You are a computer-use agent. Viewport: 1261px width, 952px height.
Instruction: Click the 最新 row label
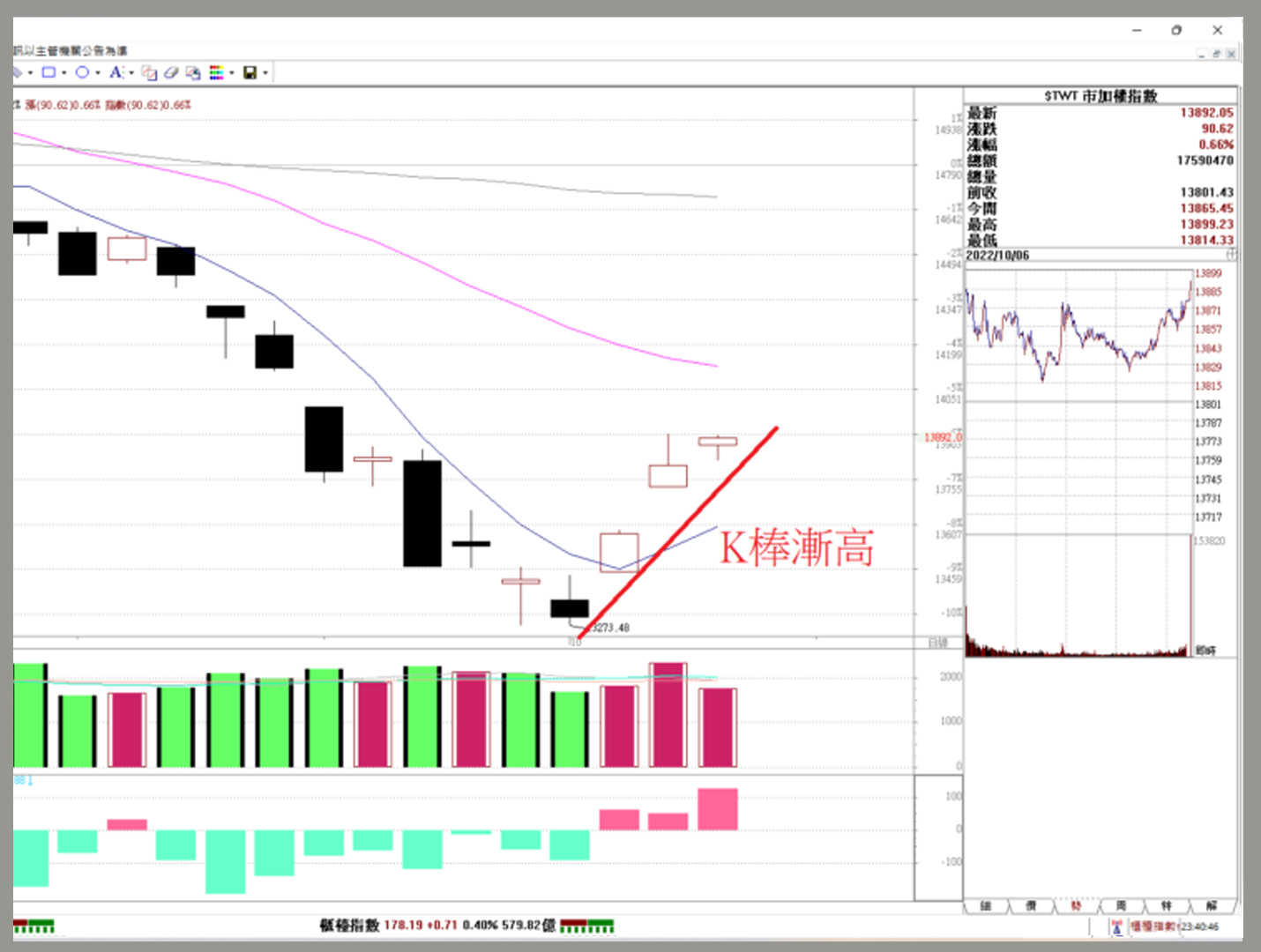981,113
